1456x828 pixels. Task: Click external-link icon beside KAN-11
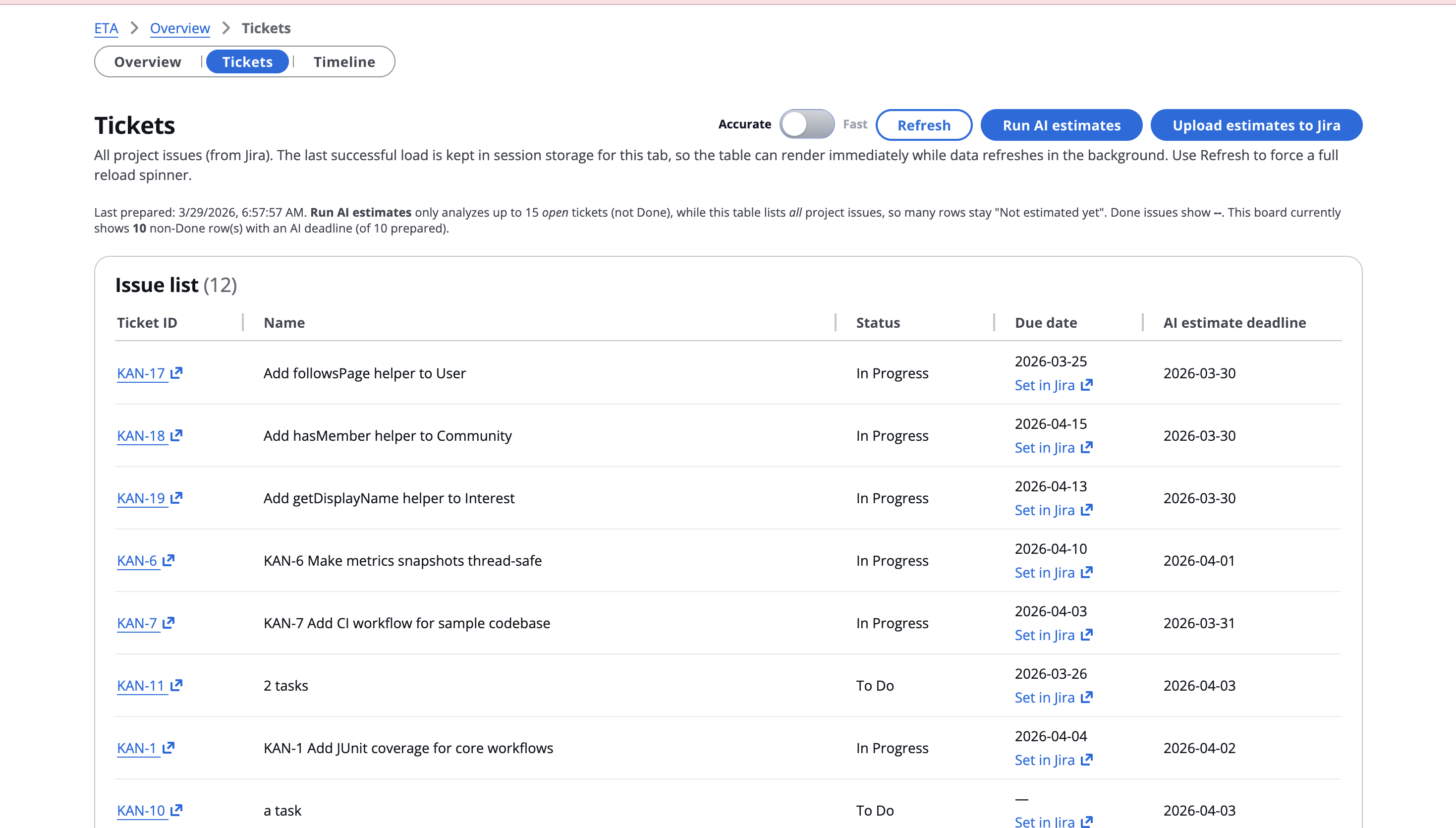[x=176, y=685]
